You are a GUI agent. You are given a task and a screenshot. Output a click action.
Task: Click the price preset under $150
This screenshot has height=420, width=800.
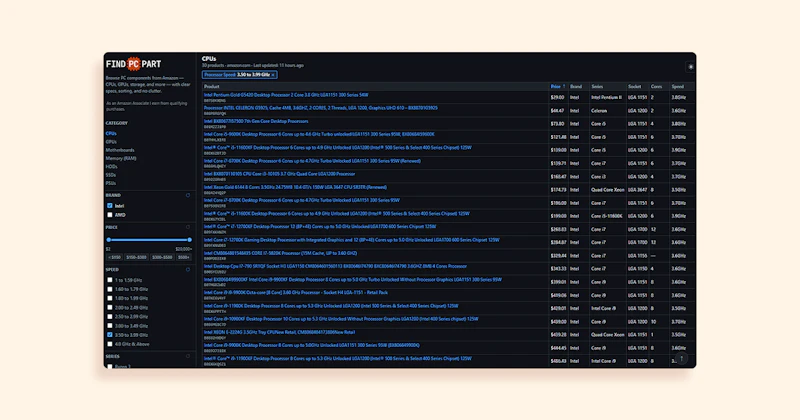114,258
